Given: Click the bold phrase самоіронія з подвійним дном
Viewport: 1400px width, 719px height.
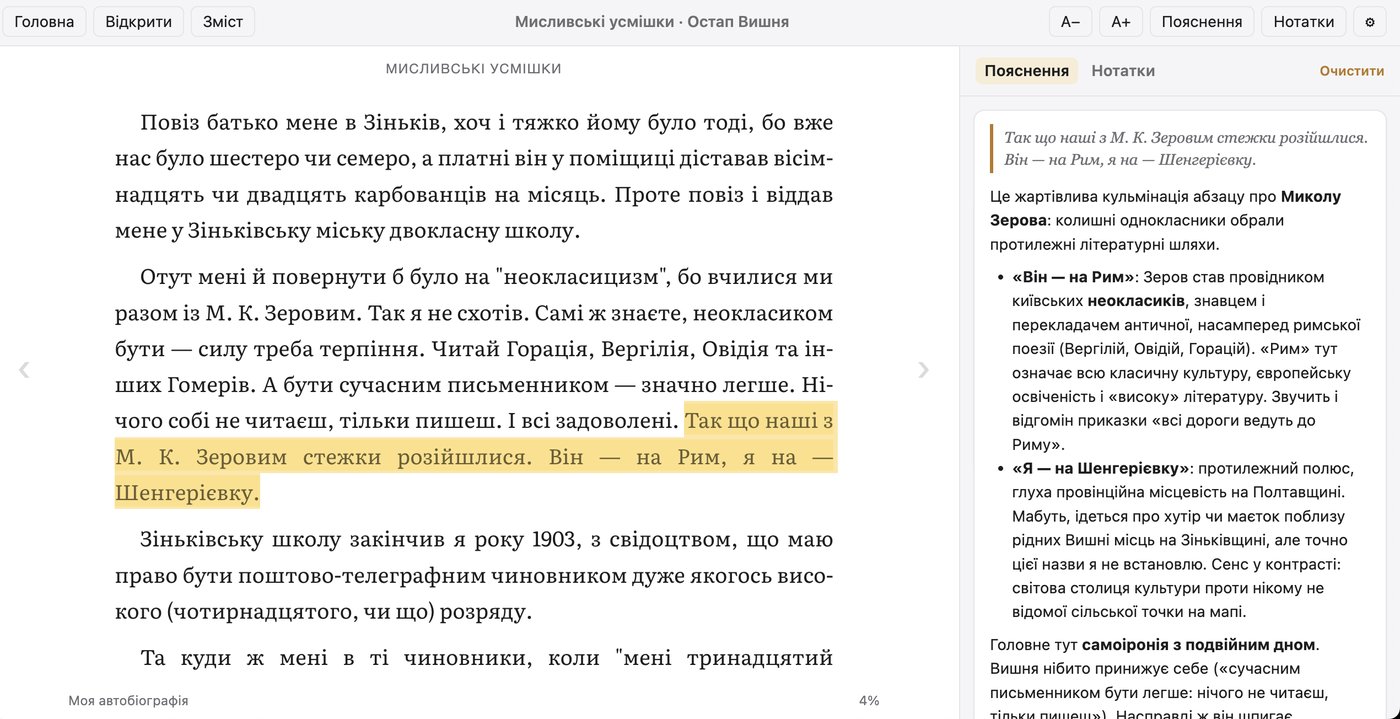Looking at the screenshot, I should tap(1198, 645).
